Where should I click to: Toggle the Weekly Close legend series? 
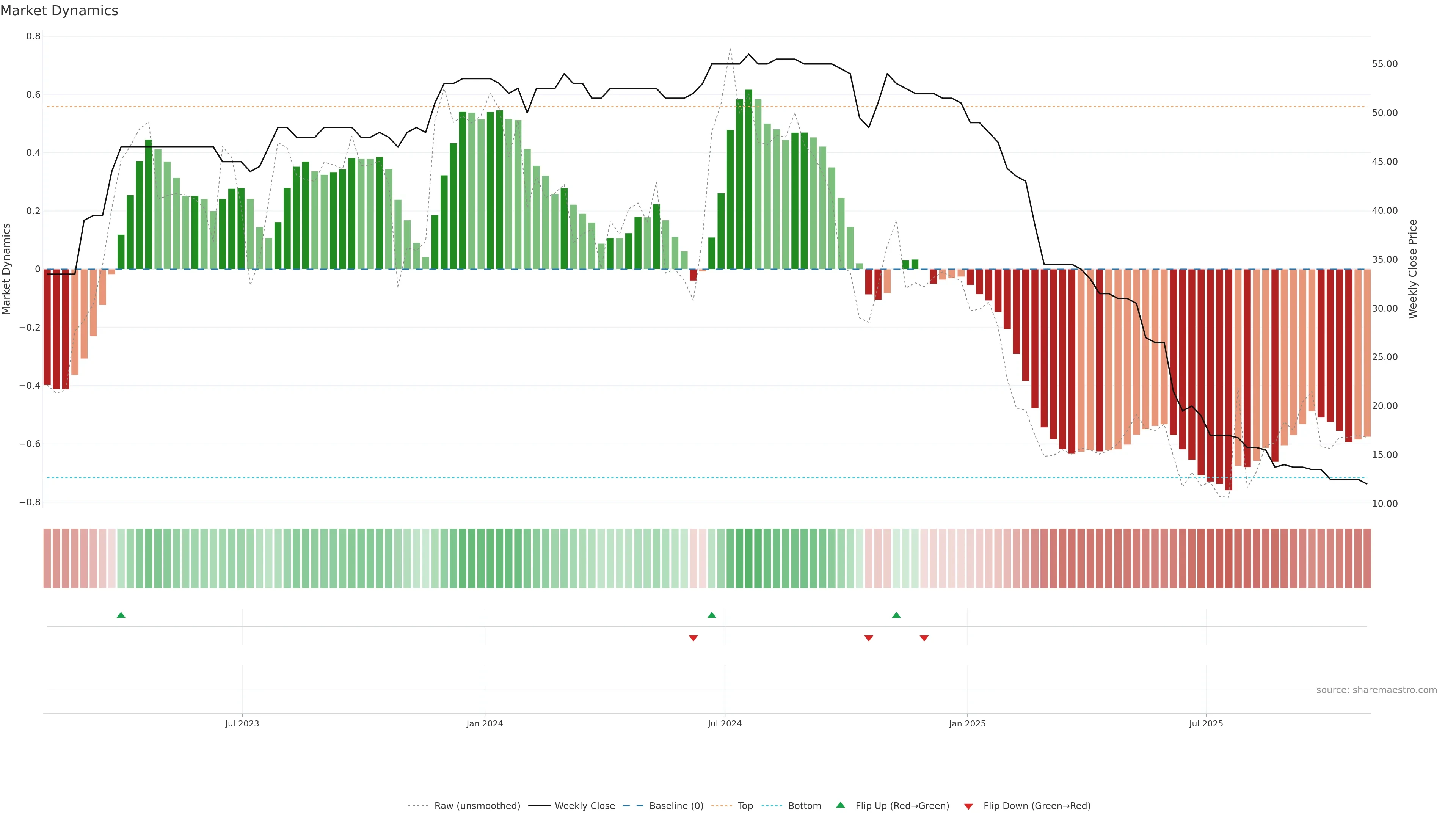584,805
